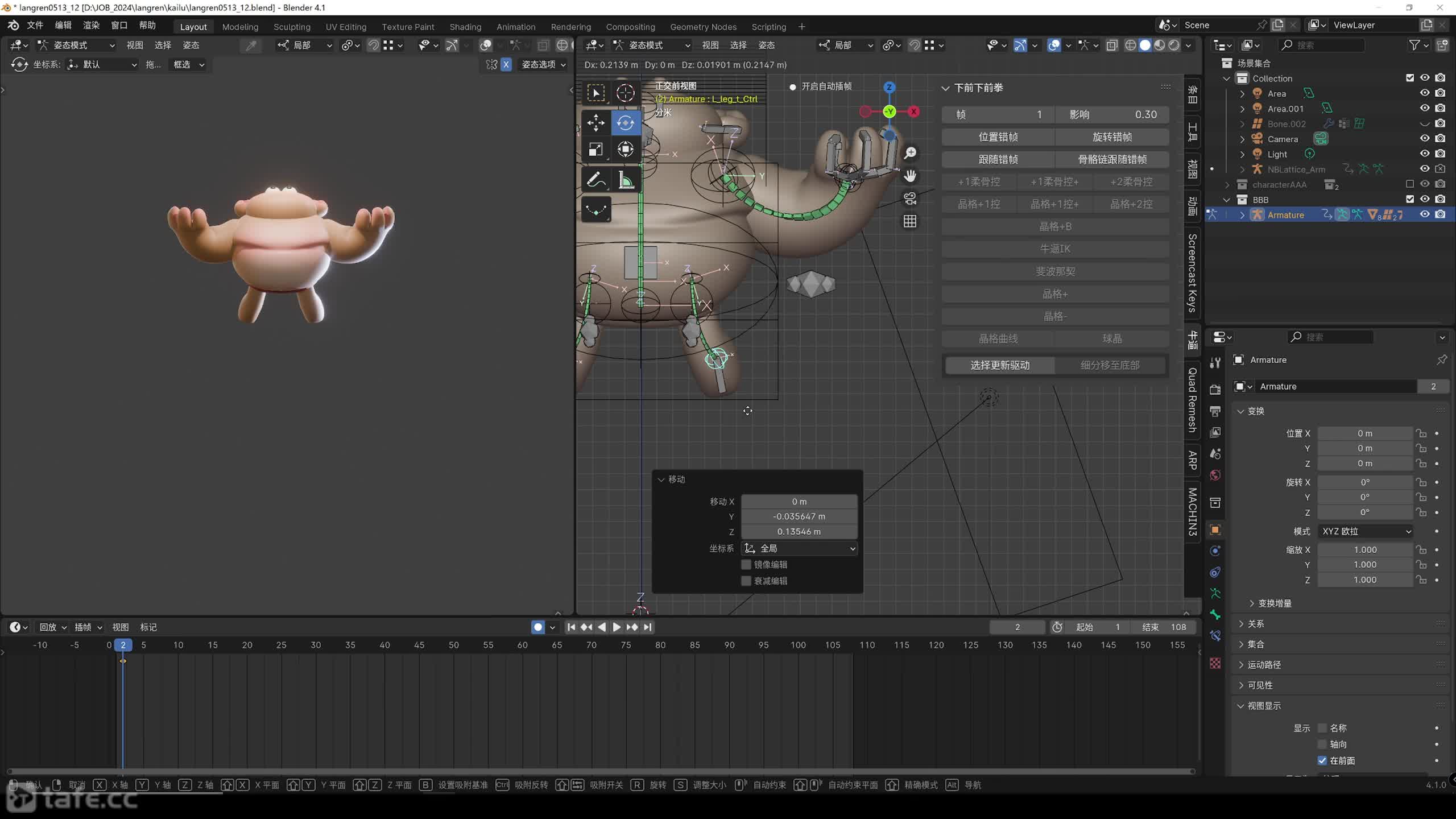Choose the Transform tool icon
1456x819 pixels.
pyautogui.click(x=626, y=150)
